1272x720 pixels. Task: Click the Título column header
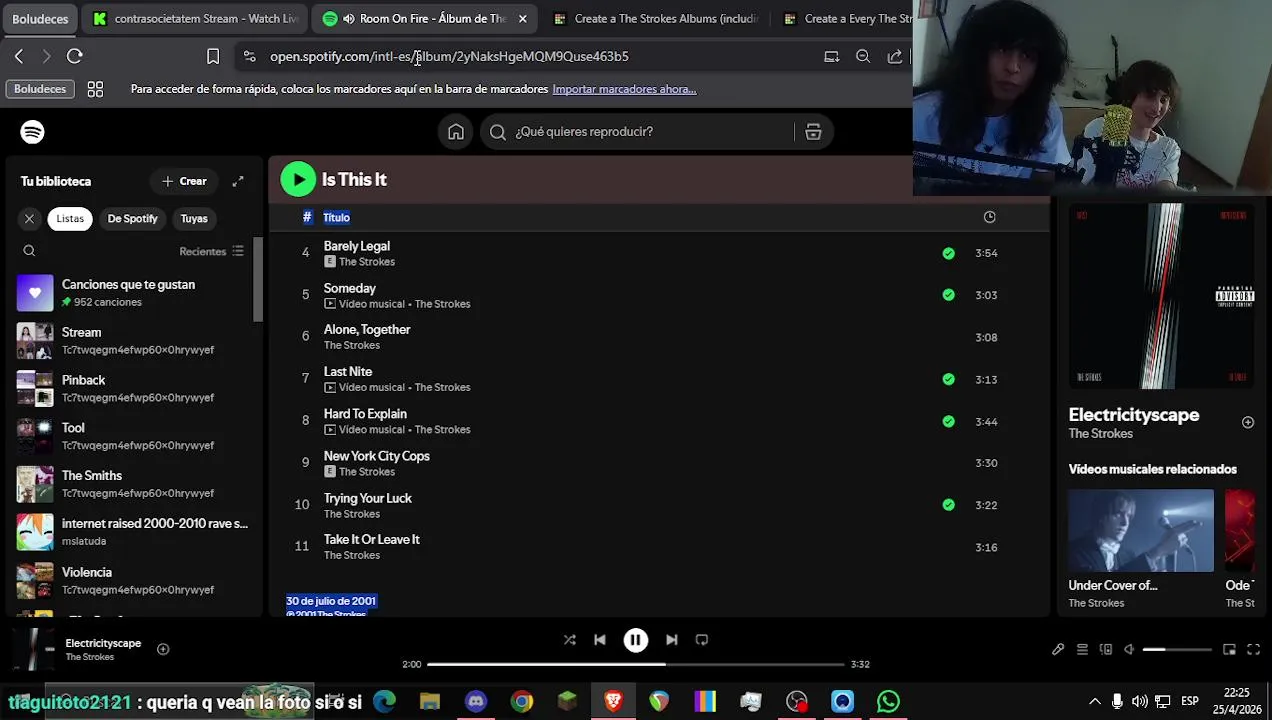(x=336, y=217)
